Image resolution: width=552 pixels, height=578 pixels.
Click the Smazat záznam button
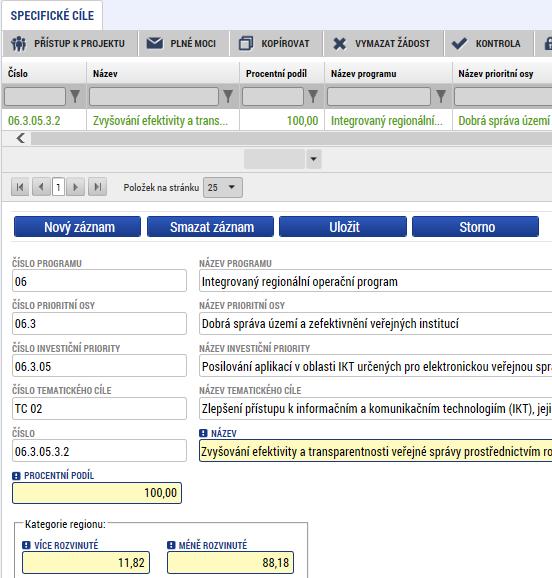point(210,227)
